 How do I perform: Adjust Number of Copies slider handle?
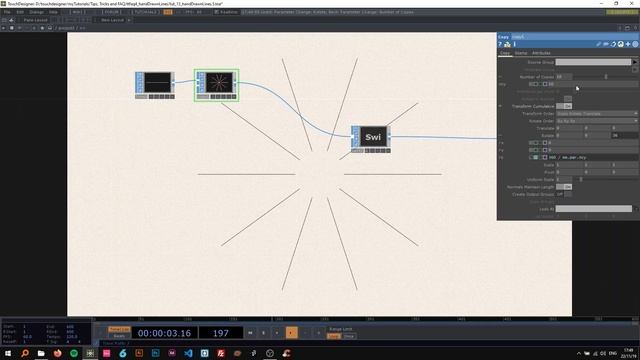(x=606, y=77)
